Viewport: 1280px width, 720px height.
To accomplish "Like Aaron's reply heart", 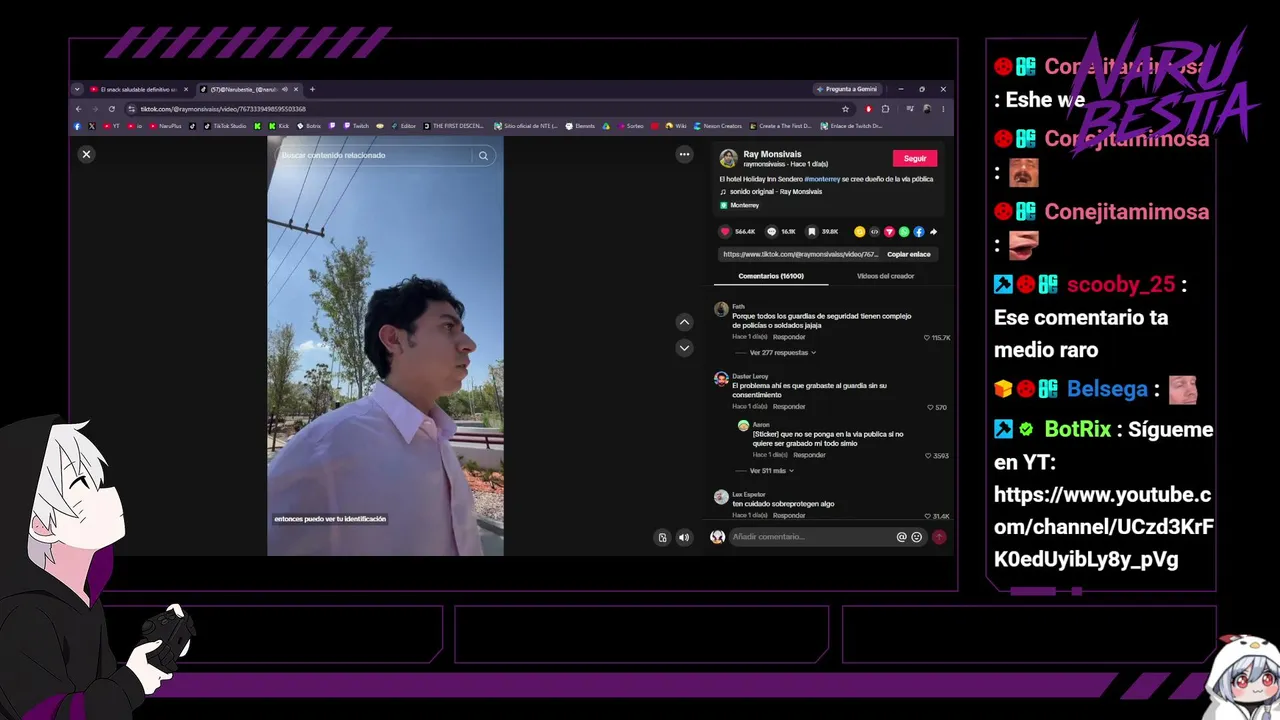I will [928, 456].
